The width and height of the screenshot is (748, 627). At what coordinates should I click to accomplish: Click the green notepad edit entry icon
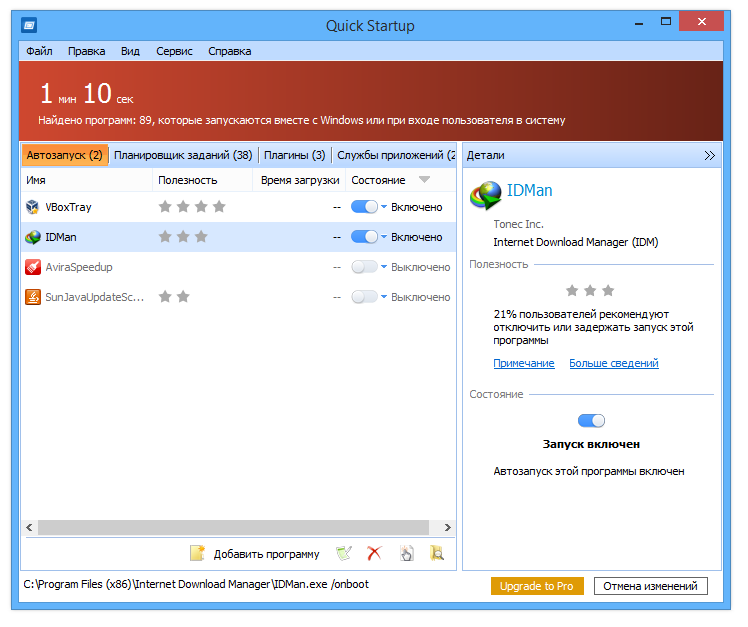click(344, 553)
